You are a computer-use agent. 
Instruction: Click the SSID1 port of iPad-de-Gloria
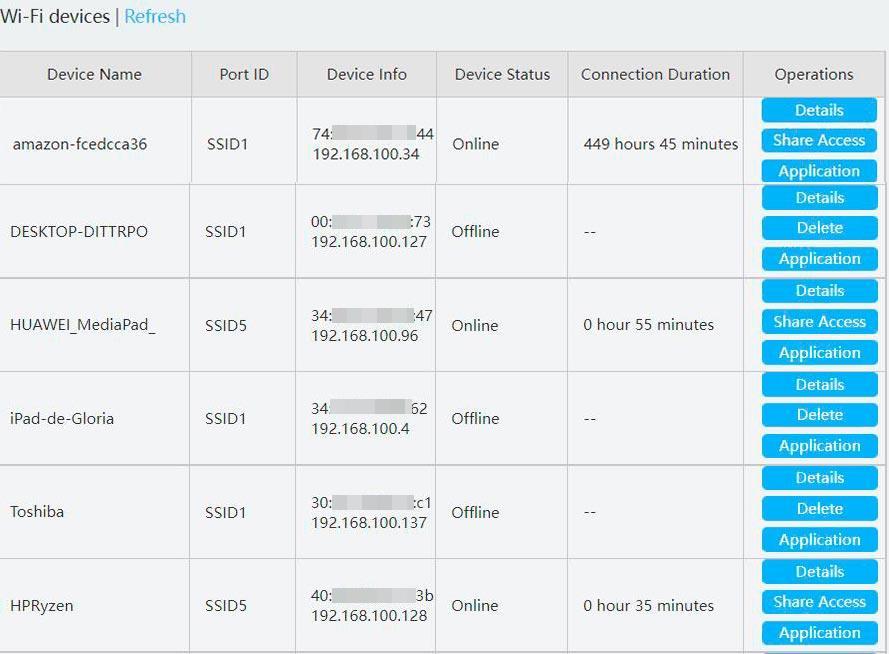[x=226, y=418]
